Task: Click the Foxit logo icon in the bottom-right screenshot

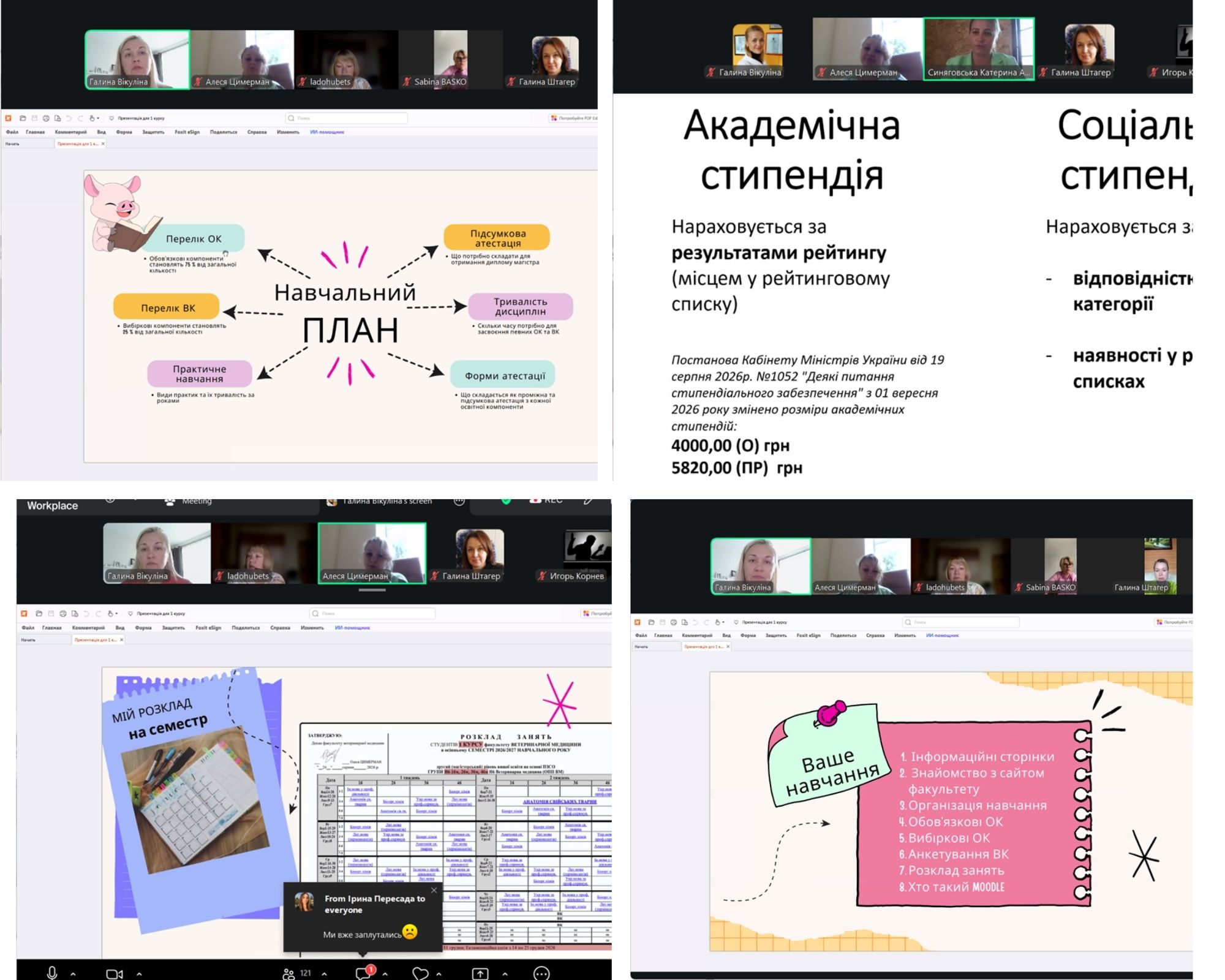Action: click(638, 622)
